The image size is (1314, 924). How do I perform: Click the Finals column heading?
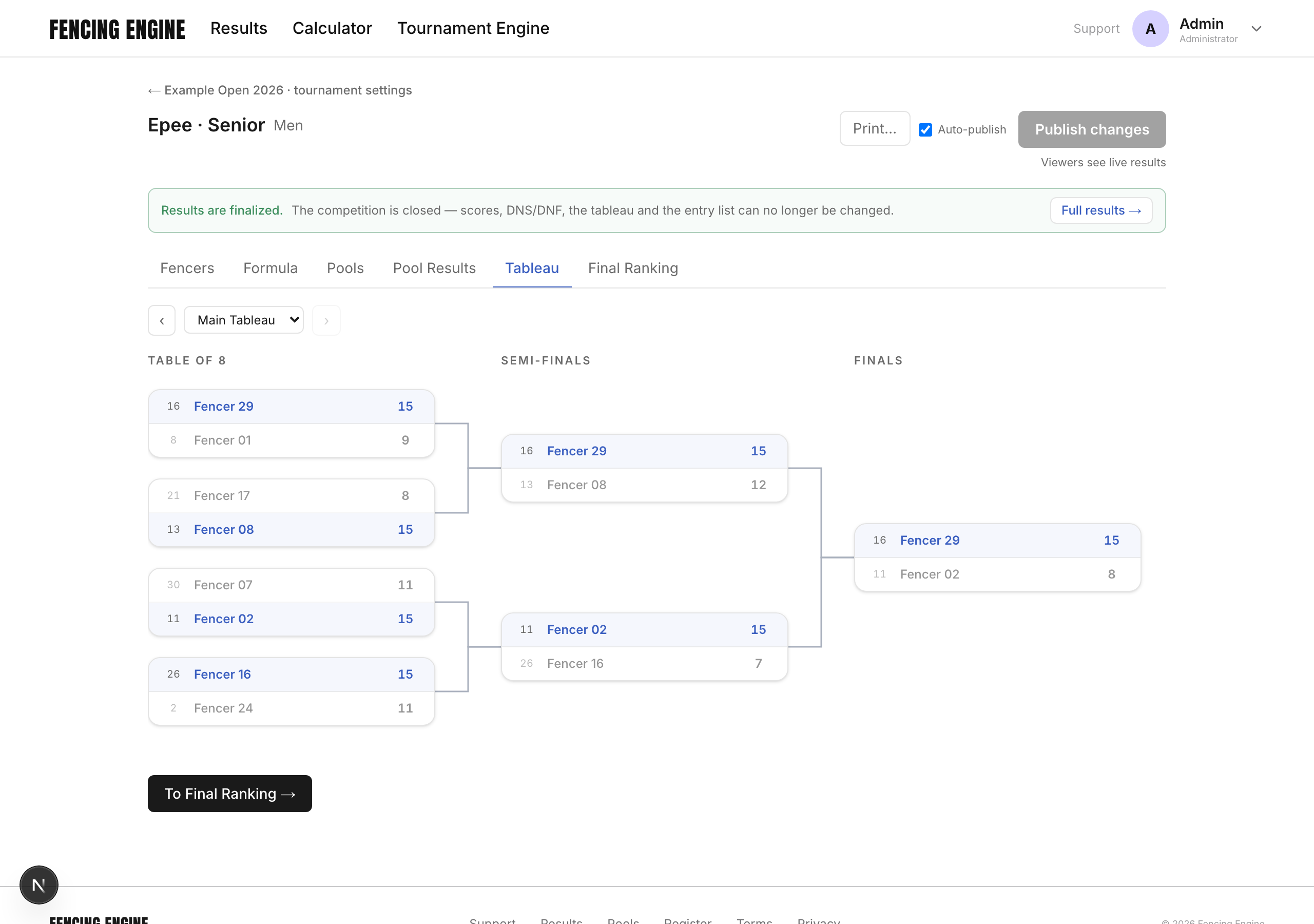878,360
